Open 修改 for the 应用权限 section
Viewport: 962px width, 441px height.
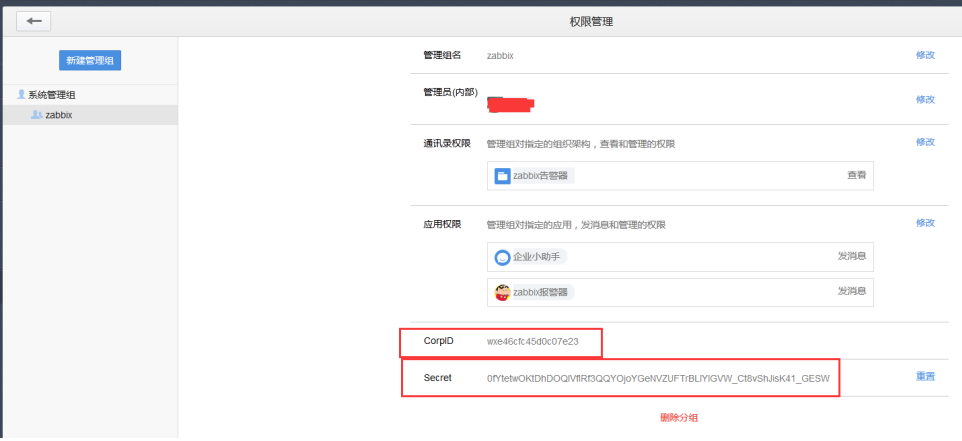(925, 222)
